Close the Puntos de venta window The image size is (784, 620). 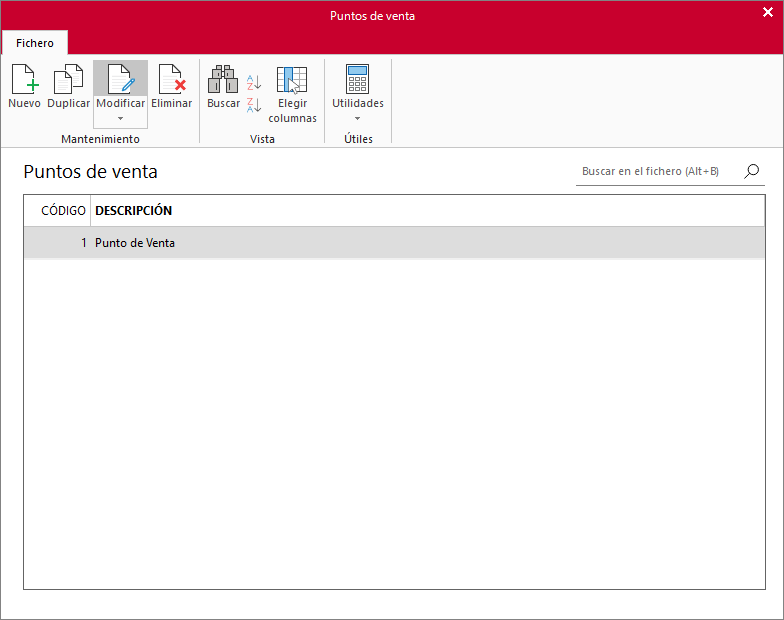click(768, 12)
